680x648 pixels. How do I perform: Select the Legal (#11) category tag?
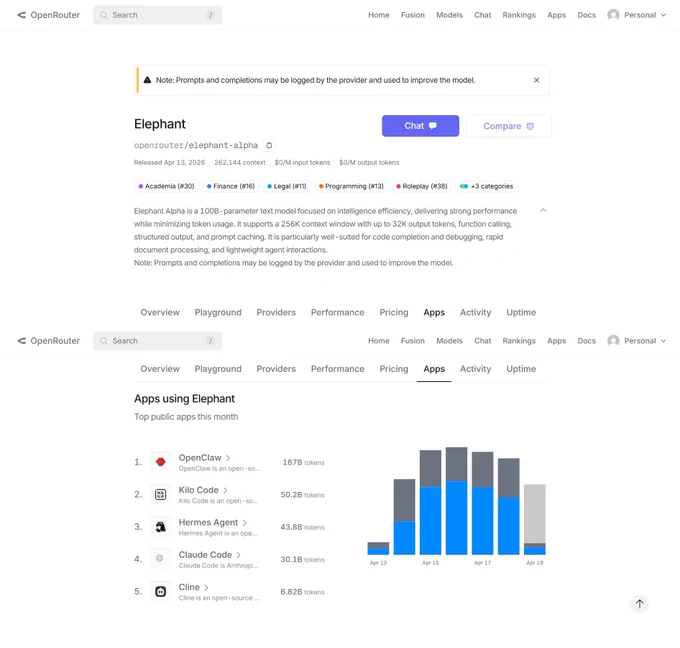click(287, 187)
